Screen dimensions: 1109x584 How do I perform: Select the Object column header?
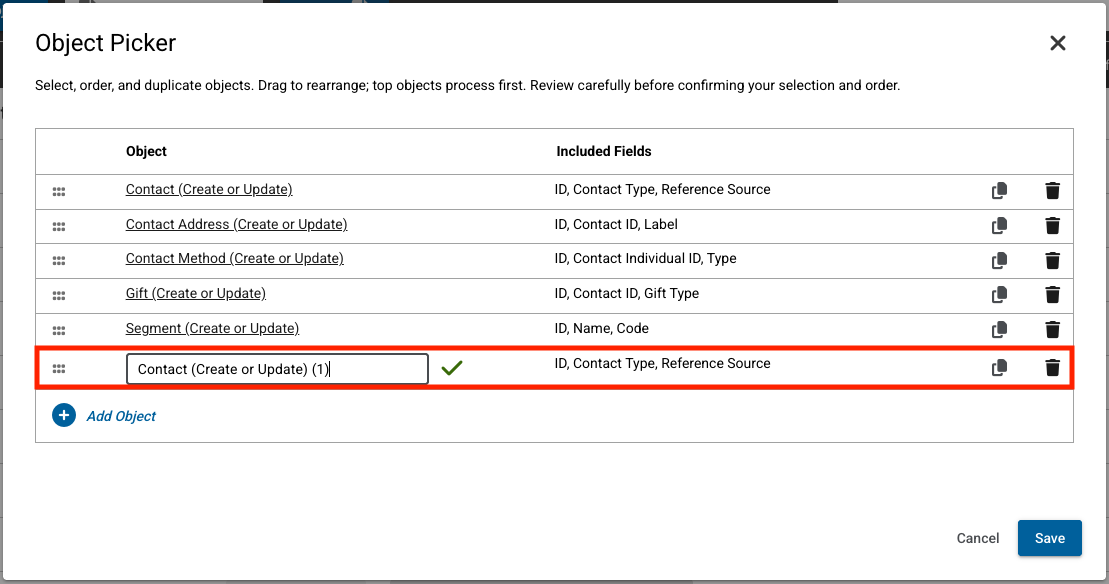point(146,151)
